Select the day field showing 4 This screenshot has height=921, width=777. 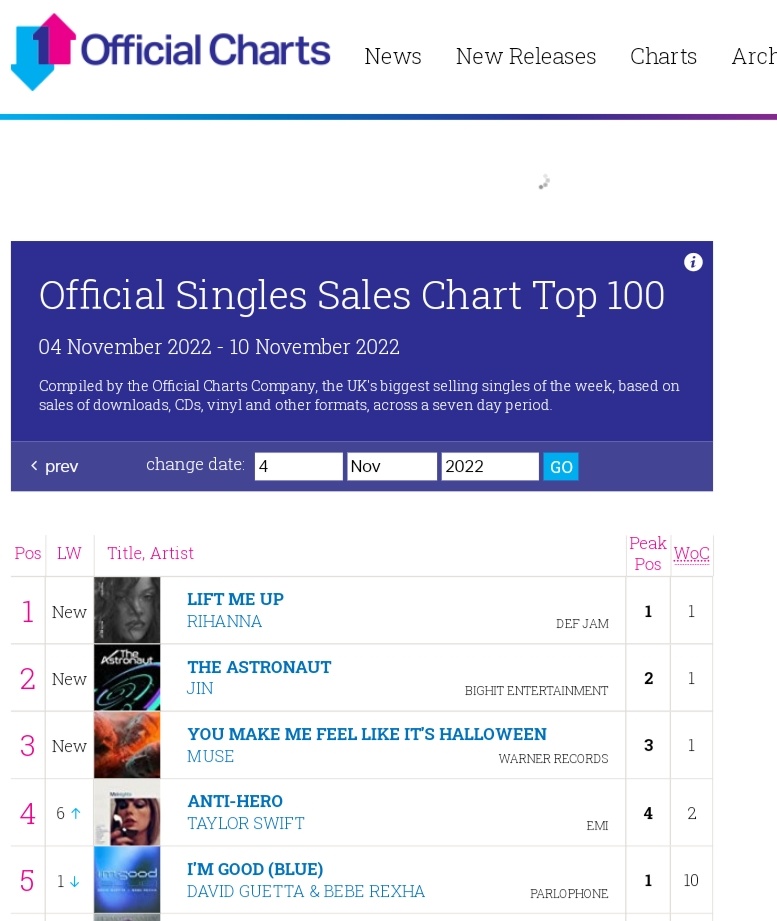coord(298,466)
